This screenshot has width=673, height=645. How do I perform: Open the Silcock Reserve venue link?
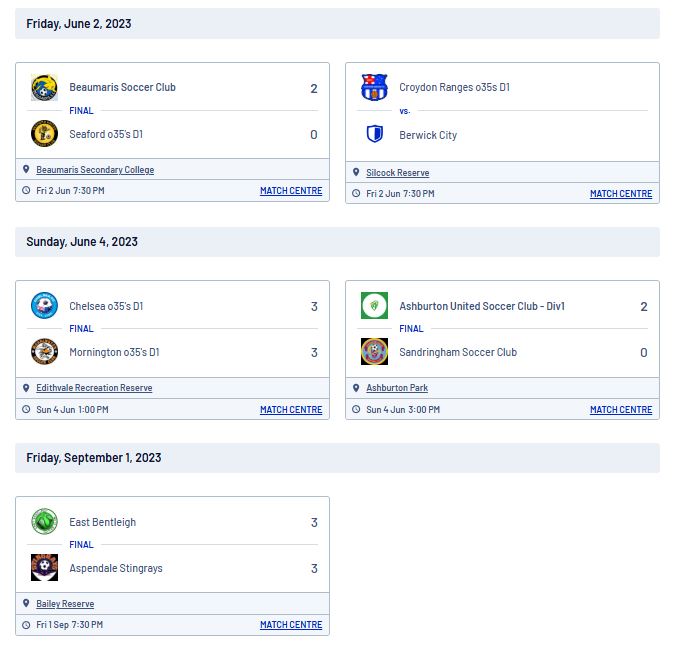[397, 173]
